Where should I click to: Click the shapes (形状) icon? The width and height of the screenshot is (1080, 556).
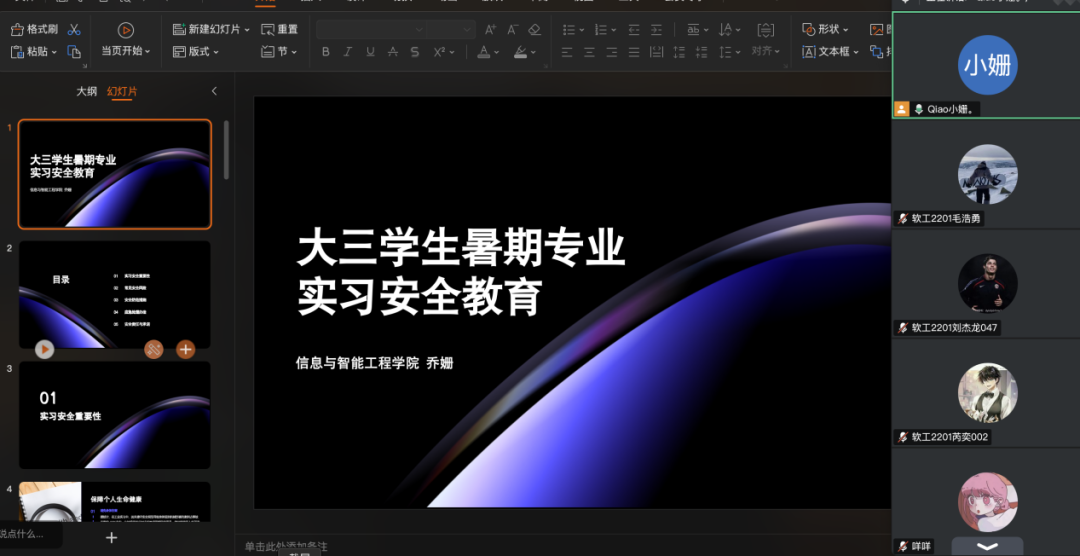pyautogui.click(x=809, y=30)
